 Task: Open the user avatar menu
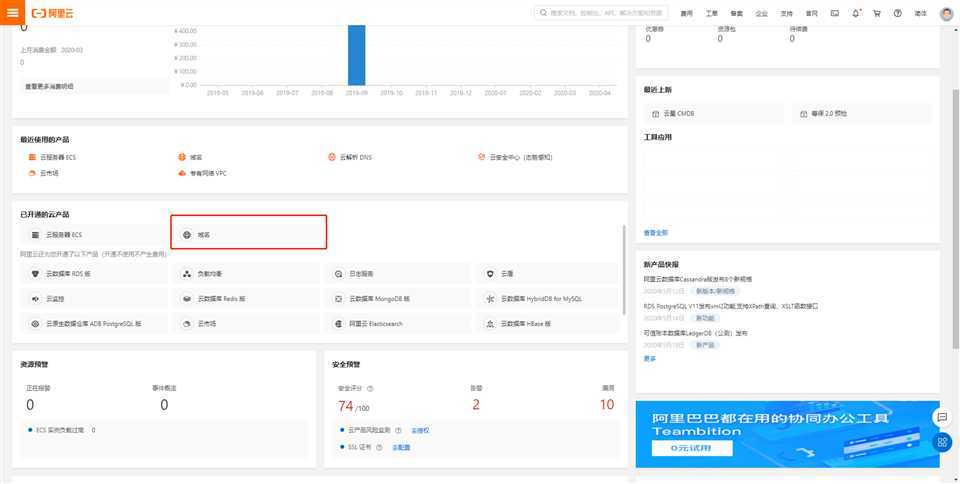(947, 13)
